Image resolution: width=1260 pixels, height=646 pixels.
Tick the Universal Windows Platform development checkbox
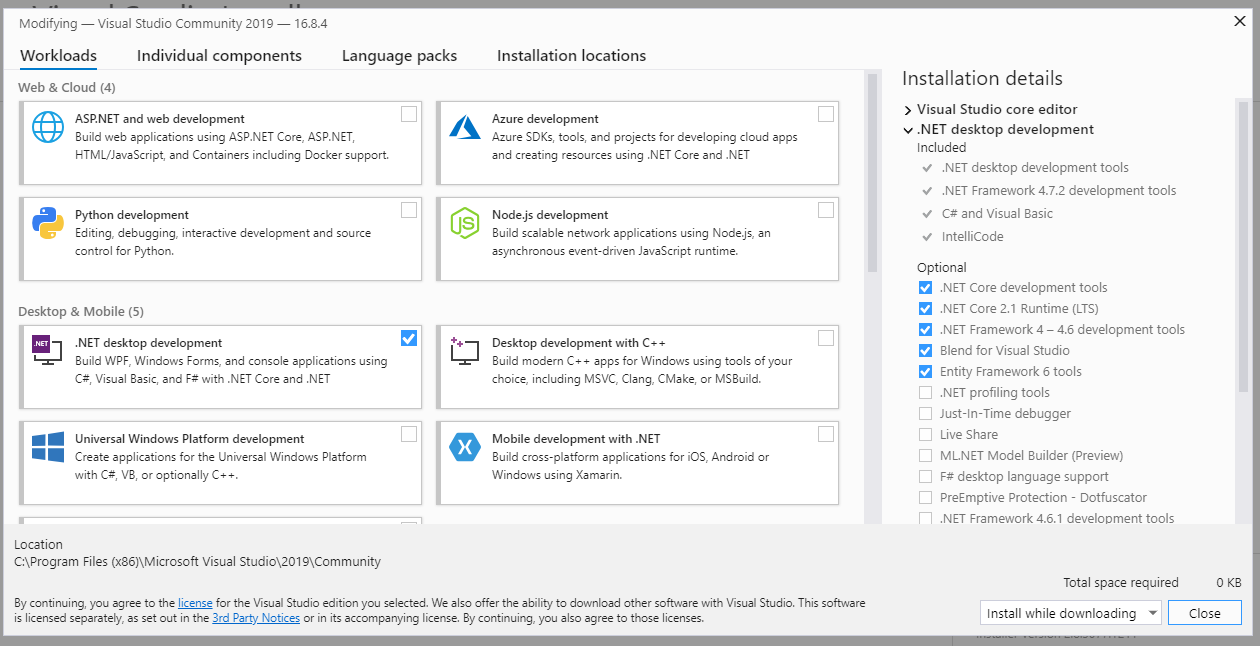tap(409, 434)
